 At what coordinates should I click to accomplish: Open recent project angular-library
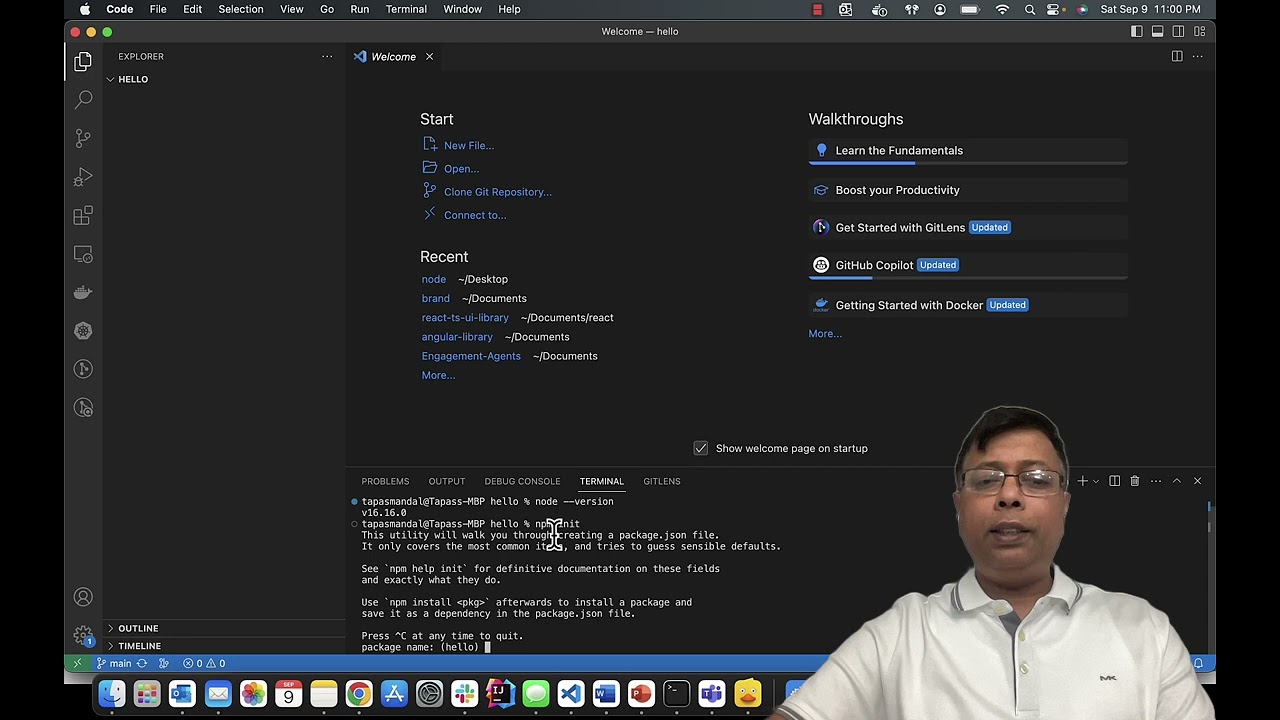(457, 337)
